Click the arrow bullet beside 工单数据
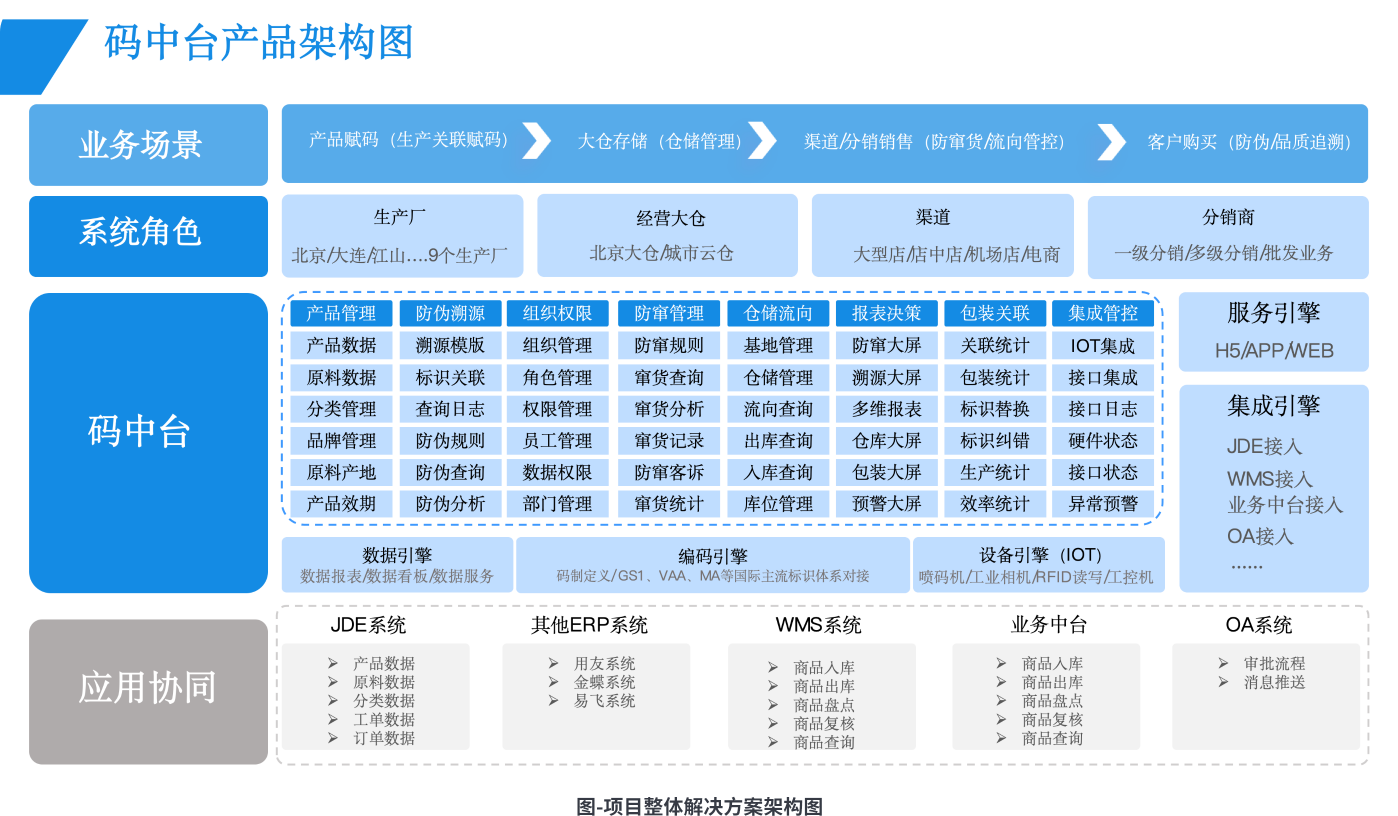The width and height of the screenshot is (1398, 816). tap(333, 720)
